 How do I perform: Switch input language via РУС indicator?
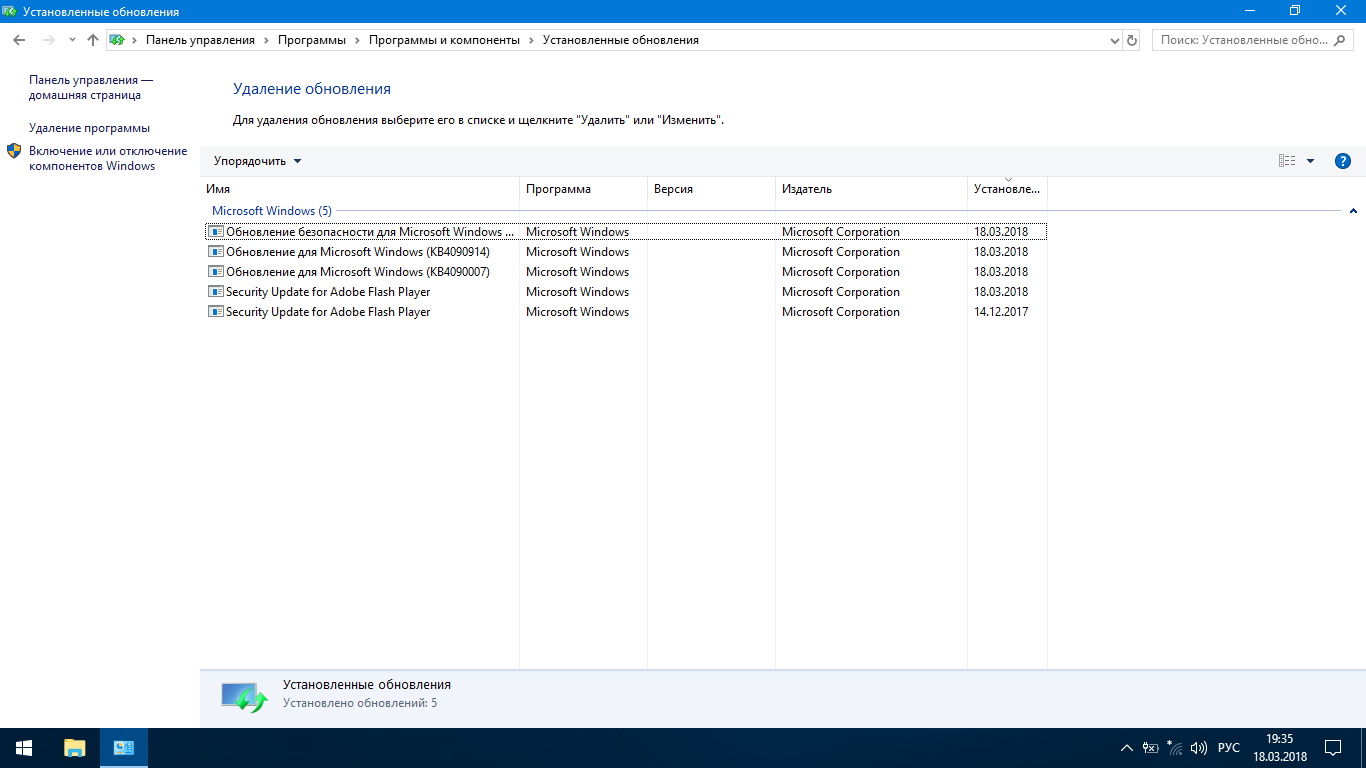1229,748
